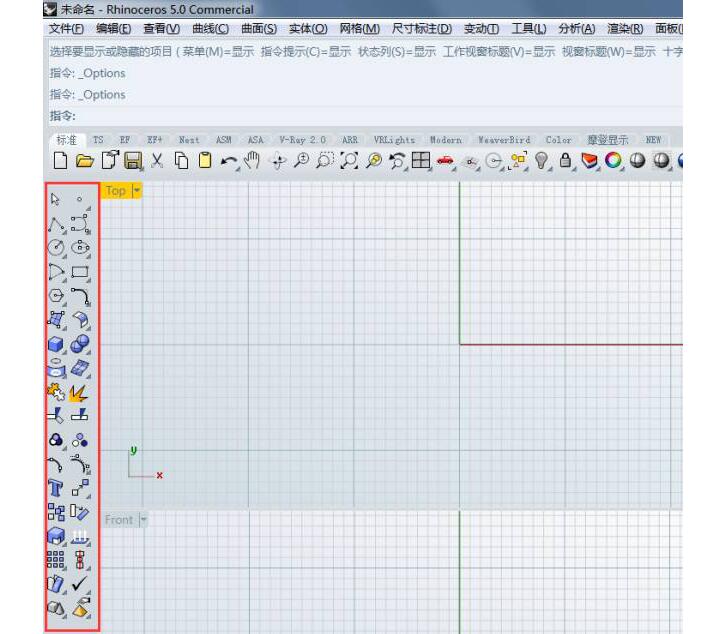Open the 工具(L) menu
Image resolution: width=727 pixels, height=634 pixels.
(529, 29)
